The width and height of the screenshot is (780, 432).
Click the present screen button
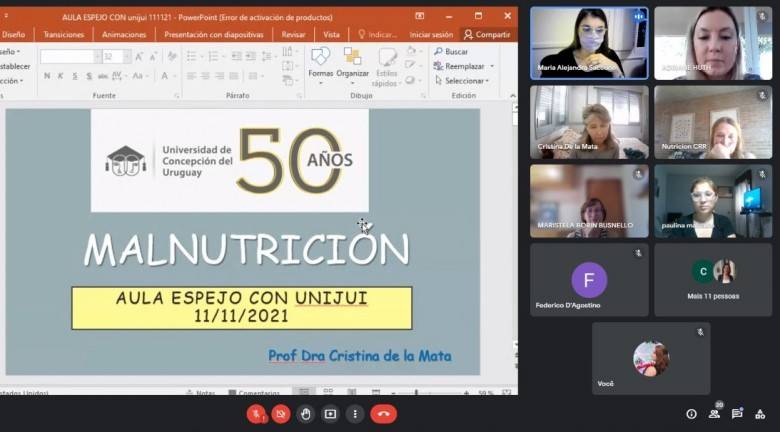coord(330,414)
